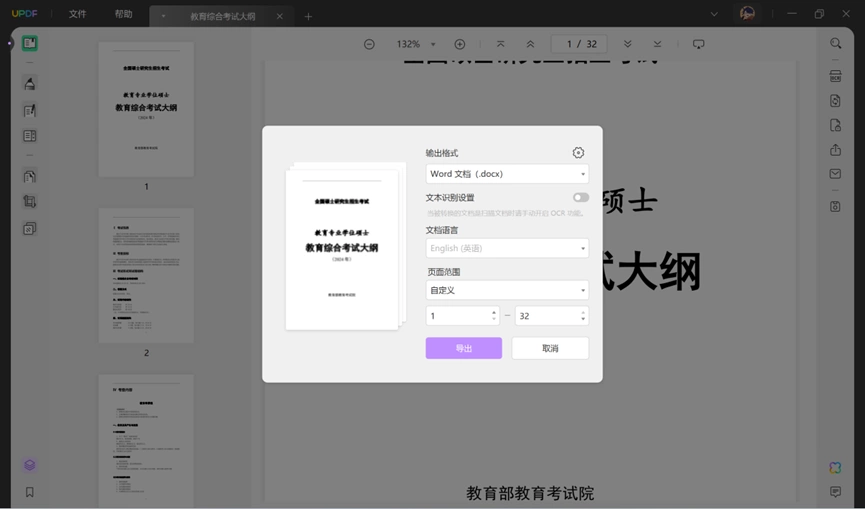Screen dimensions: 865x509
Task: Click the zoom out minus icon
Action: point(369,44)
